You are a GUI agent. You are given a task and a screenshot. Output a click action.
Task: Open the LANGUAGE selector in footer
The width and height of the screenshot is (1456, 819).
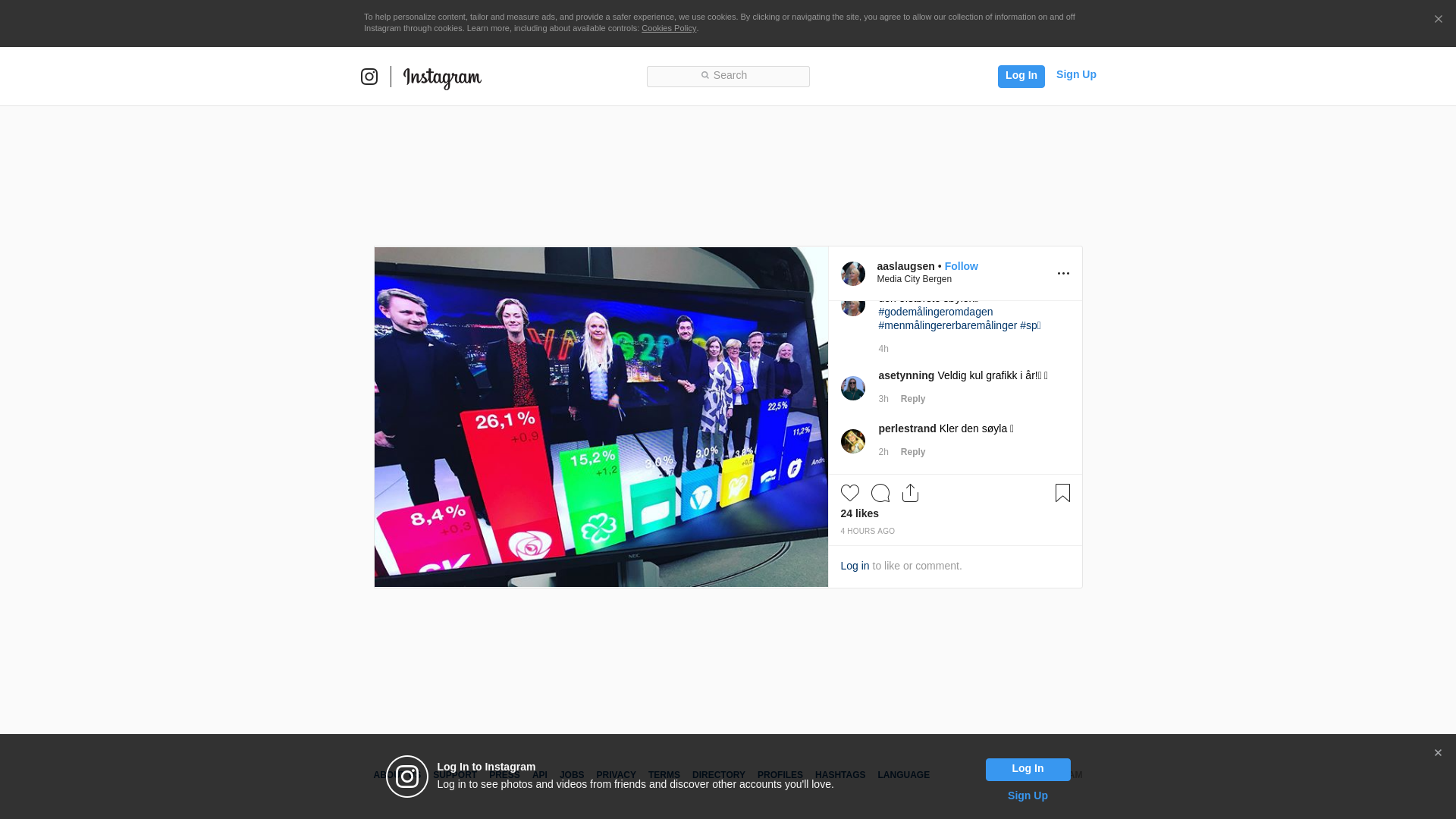(904, 775)
